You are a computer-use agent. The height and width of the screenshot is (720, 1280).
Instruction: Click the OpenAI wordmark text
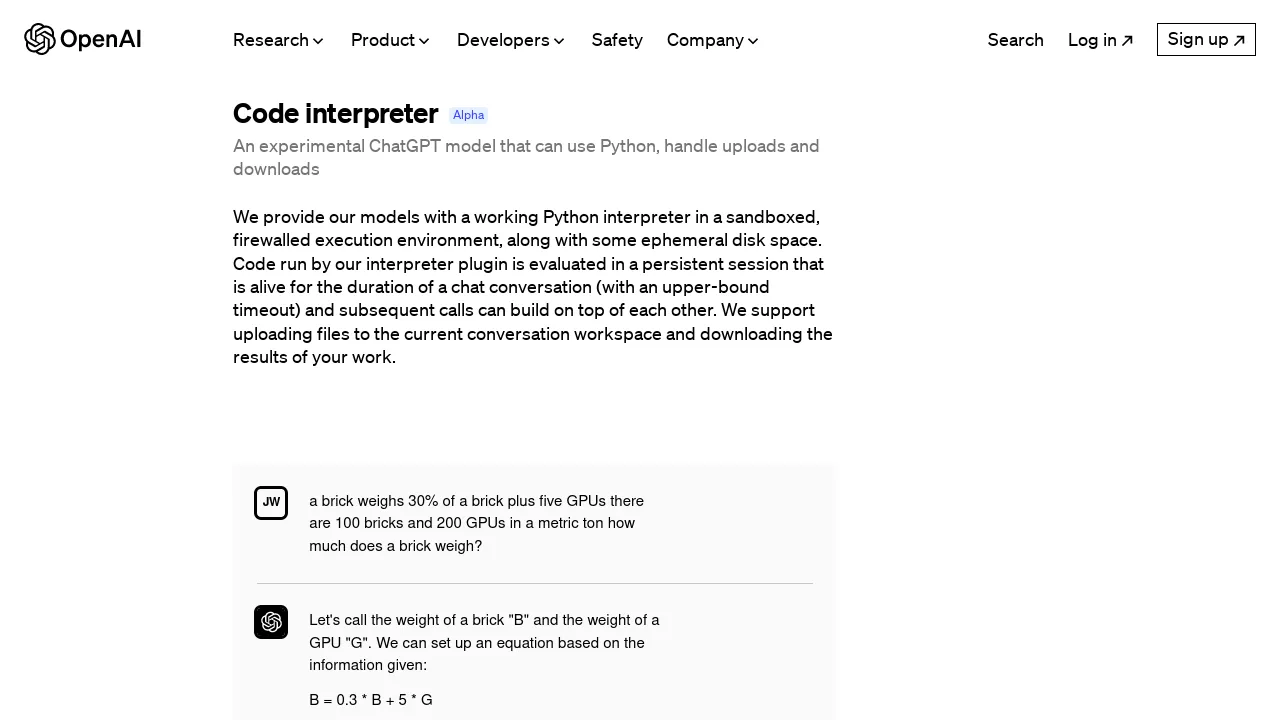[101, 40]
